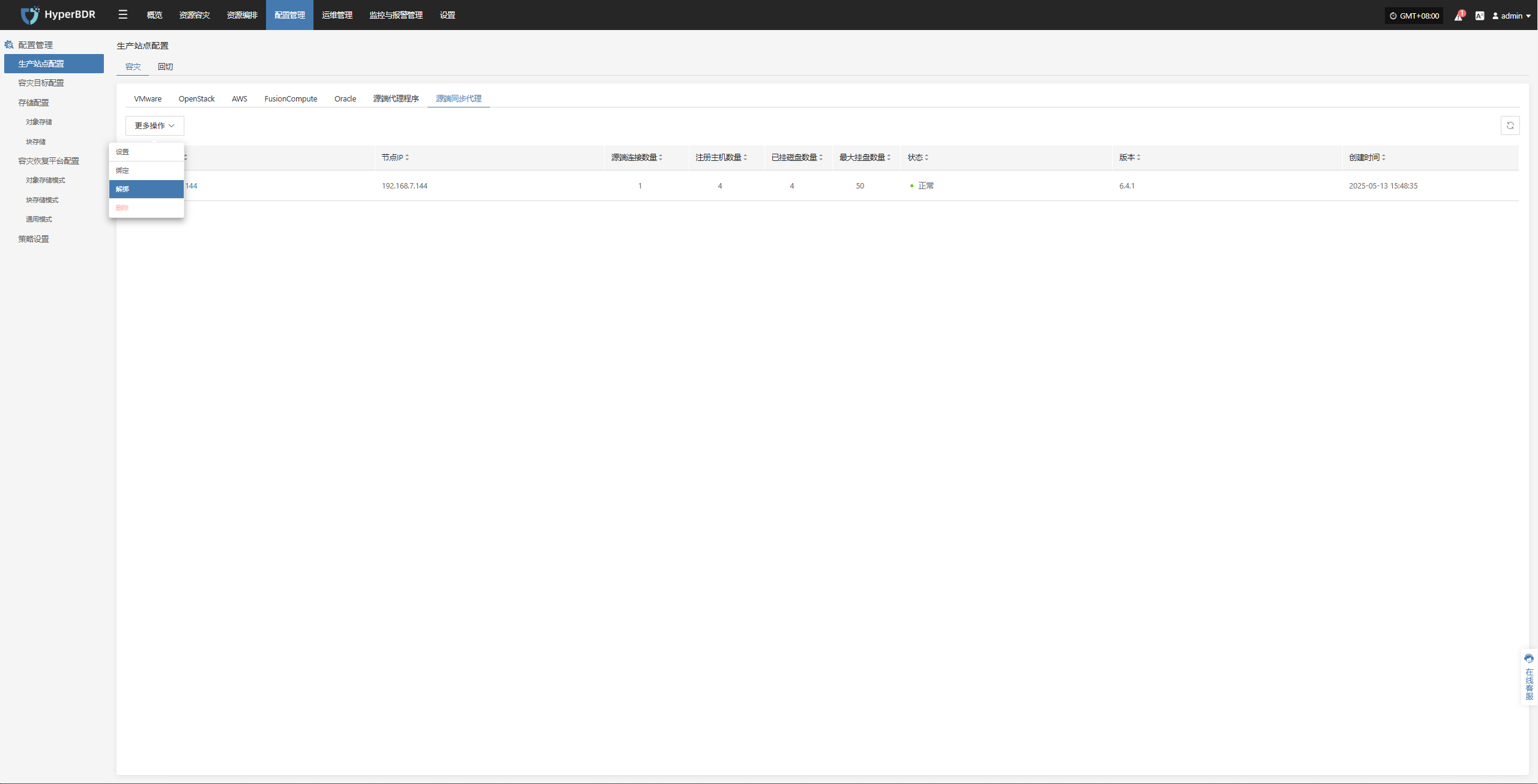This screenshot has height=784, width=1538.
Task: Go to 运维管理 in top navigation
Action: coord(337,15)
